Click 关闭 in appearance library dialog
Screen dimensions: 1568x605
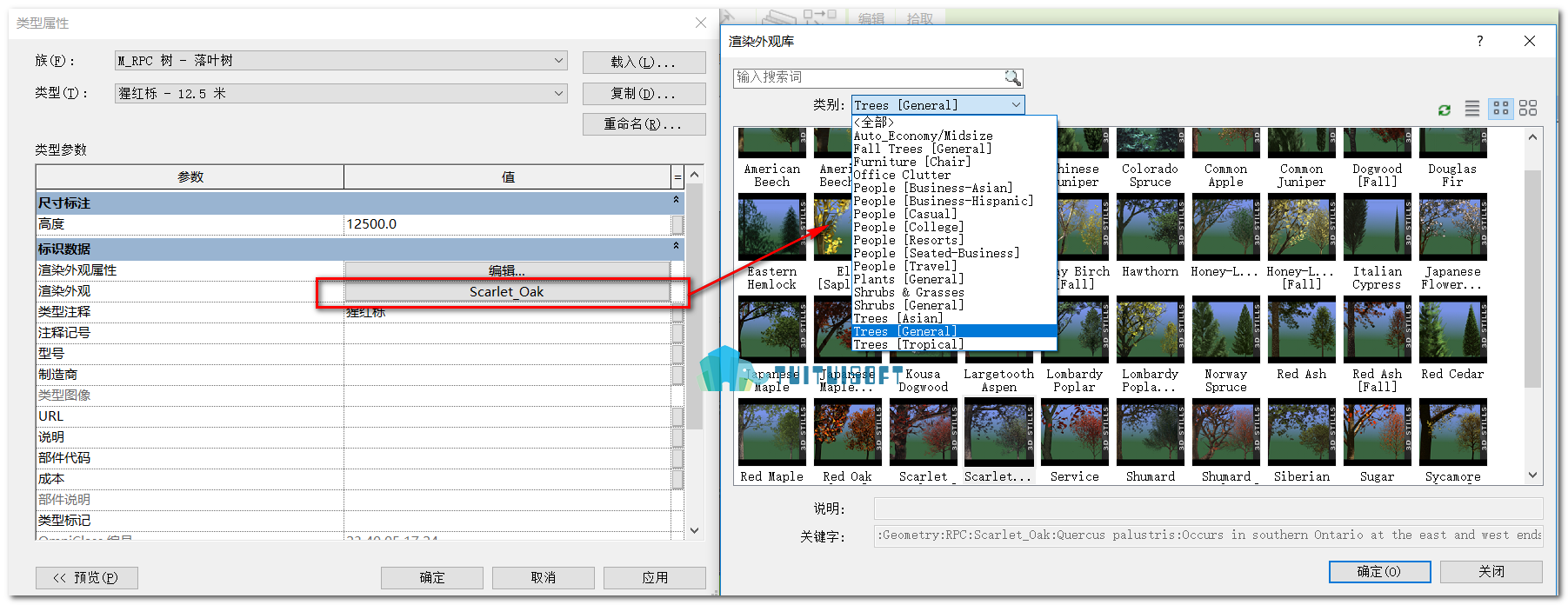click(1491, 571)
